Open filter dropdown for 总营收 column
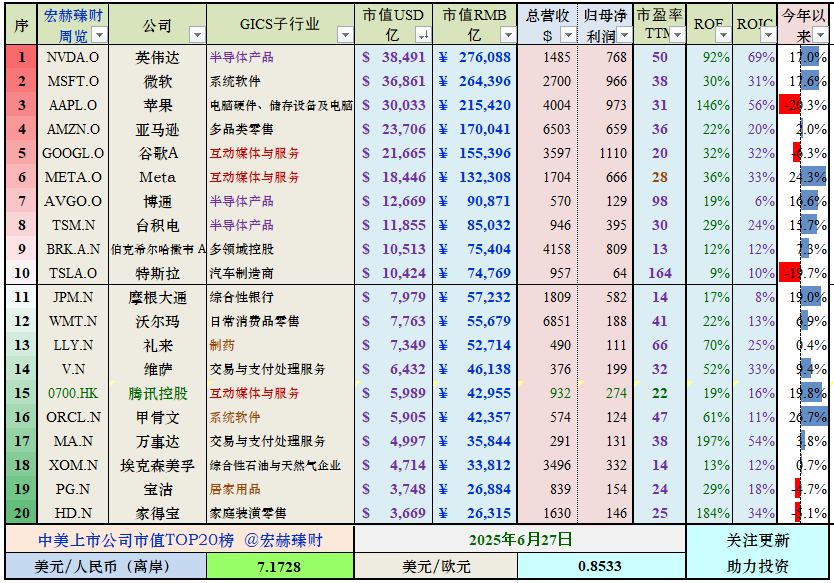The width and height of the screenshot is (834, 583). 569,35
